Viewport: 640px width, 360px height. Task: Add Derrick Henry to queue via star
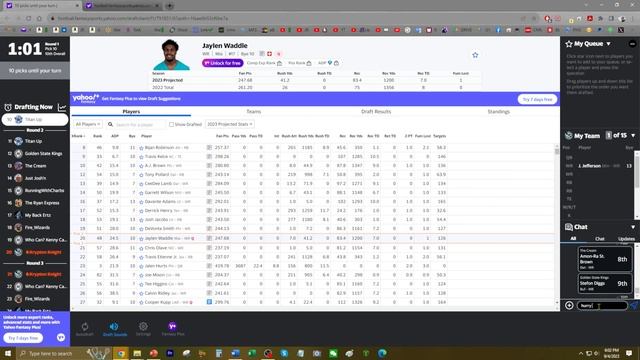(141, 211)
